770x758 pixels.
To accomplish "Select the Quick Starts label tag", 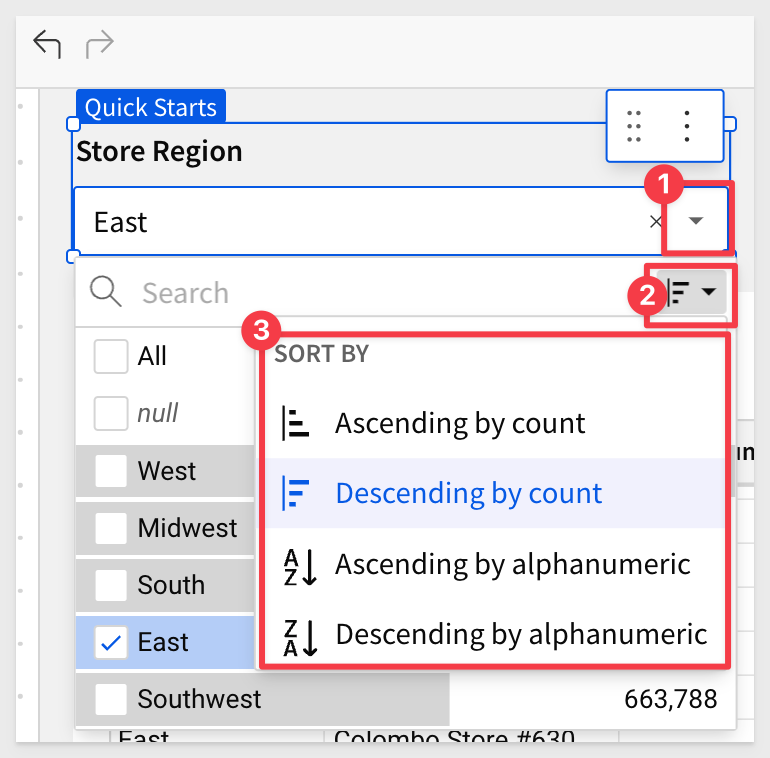I will click(x=151, y=107).
